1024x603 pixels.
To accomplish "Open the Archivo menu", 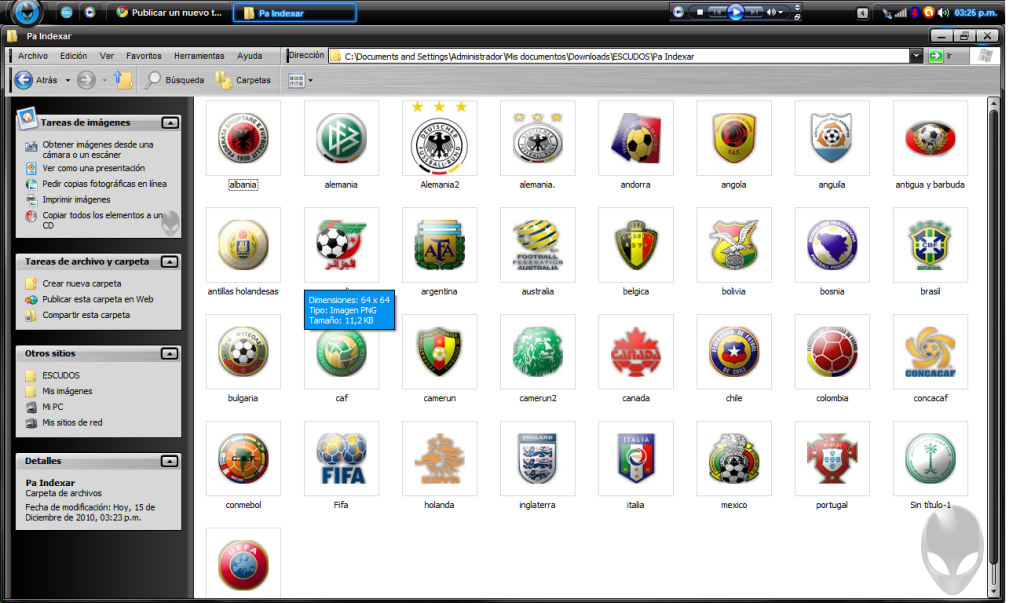I will click(x=33, y=56).
